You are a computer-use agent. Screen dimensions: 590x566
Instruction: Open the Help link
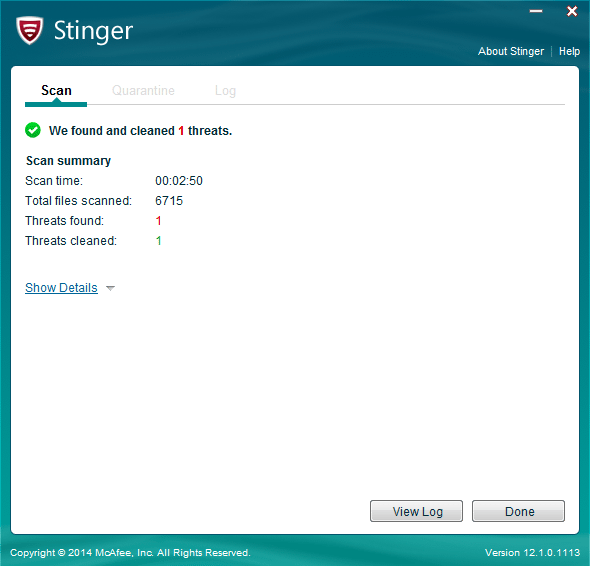569,51
